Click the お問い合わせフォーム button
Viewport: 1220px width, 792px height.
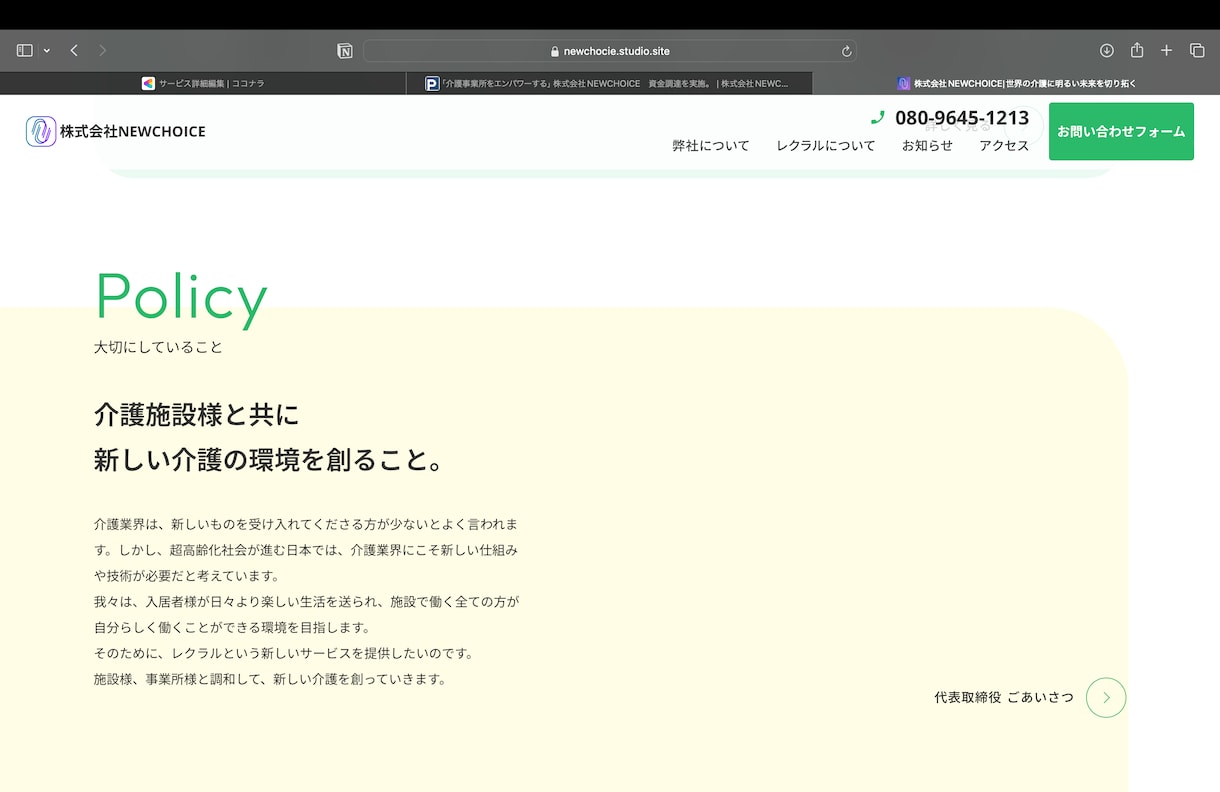[1121, 131]
